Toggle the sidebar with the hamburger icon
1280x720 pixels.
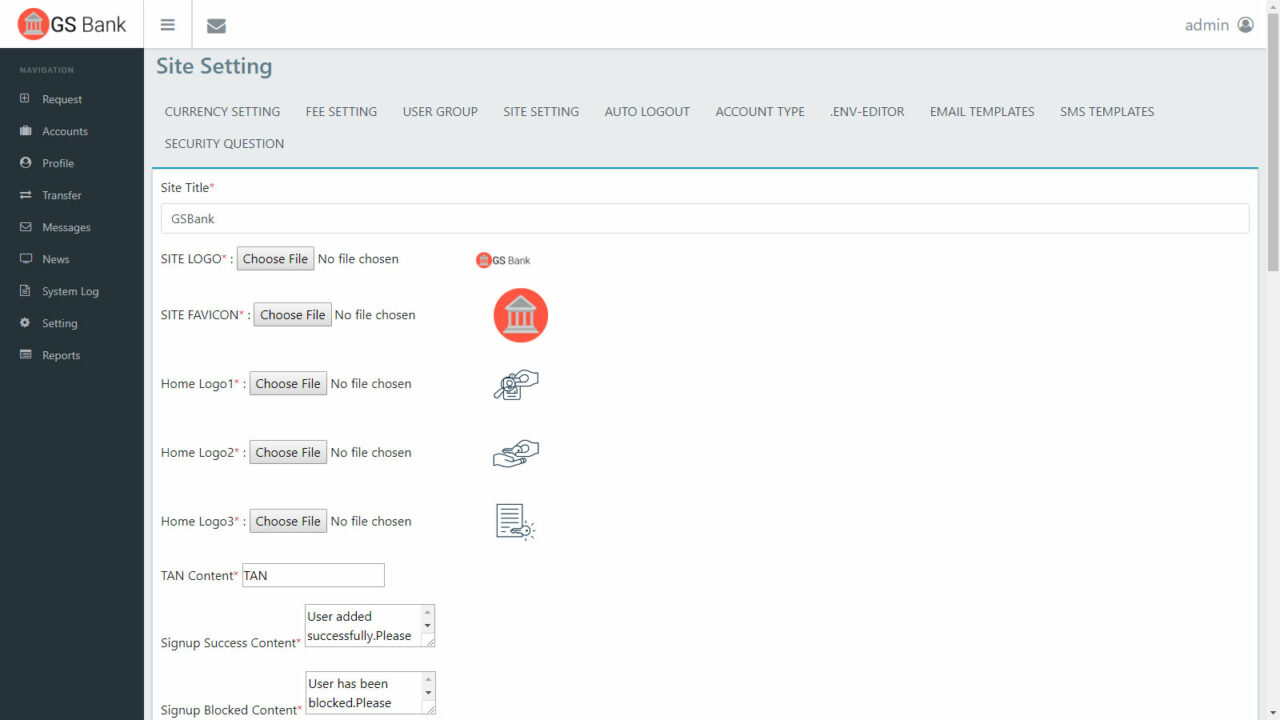(x=167, y=24)
